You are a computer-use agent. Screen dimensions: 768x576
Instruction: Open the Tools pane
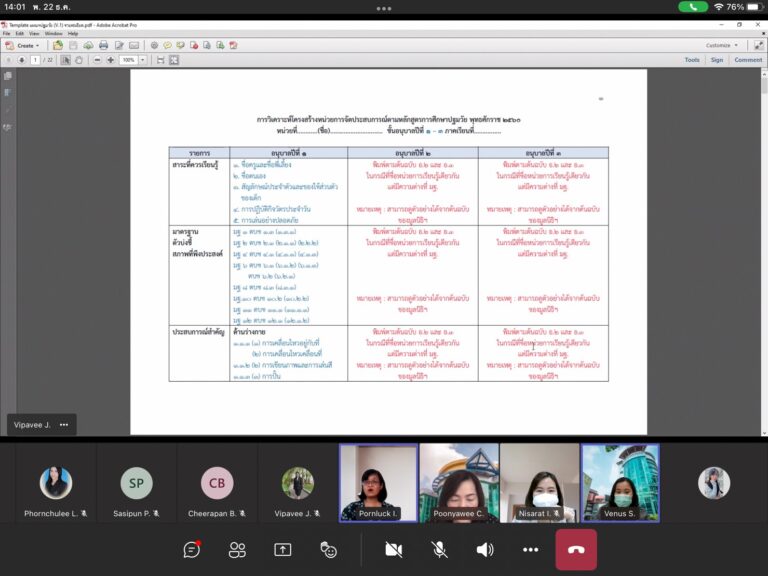tap(692, 60)
